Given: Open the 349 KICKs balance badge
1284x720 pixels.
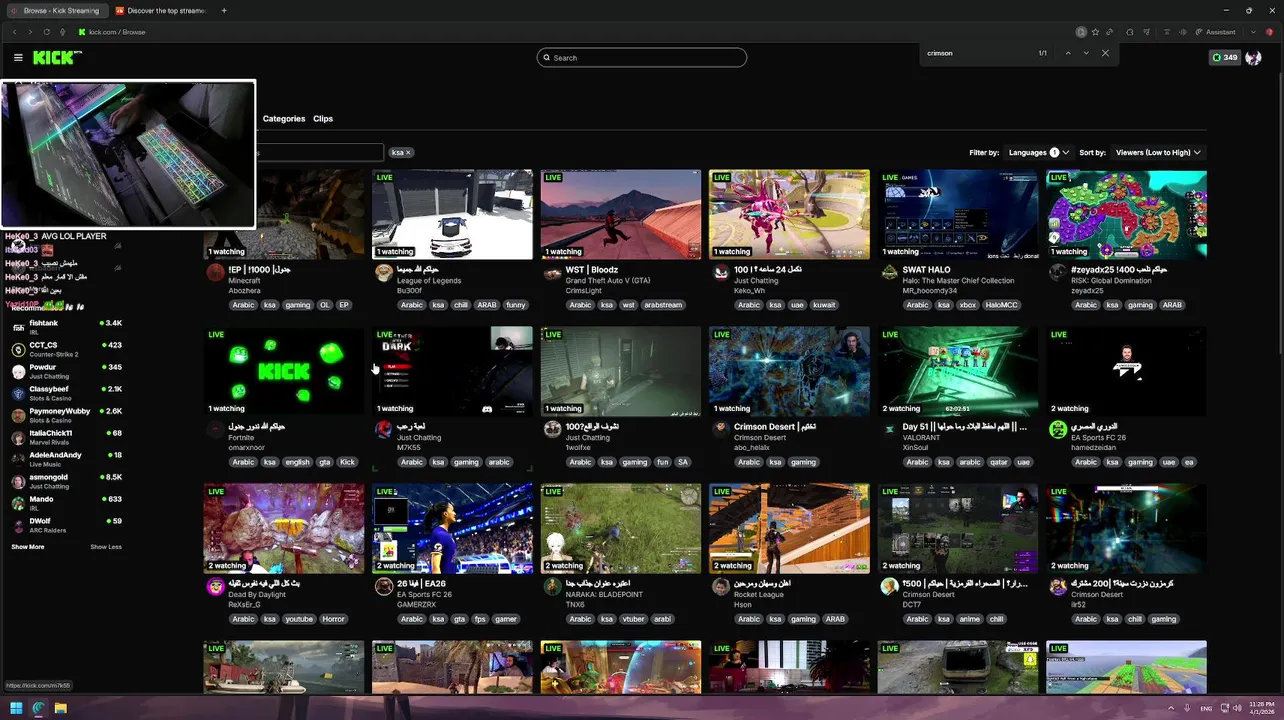Looking at the screenshot, I should coord(1224,58).
